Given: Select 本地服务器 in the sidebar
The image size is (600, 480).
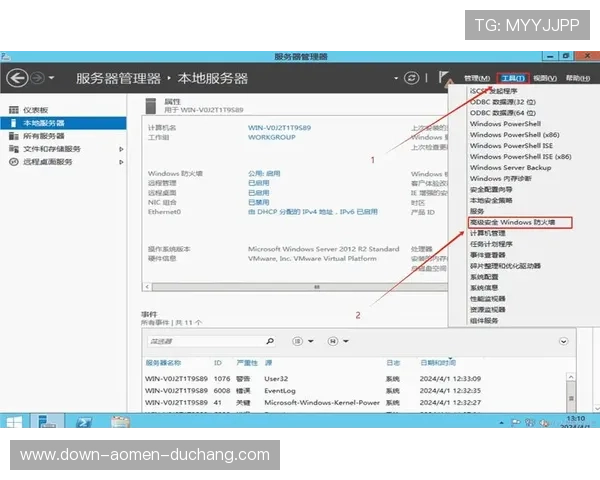Looking at the screenshot, I should click(x=63, y=123).
